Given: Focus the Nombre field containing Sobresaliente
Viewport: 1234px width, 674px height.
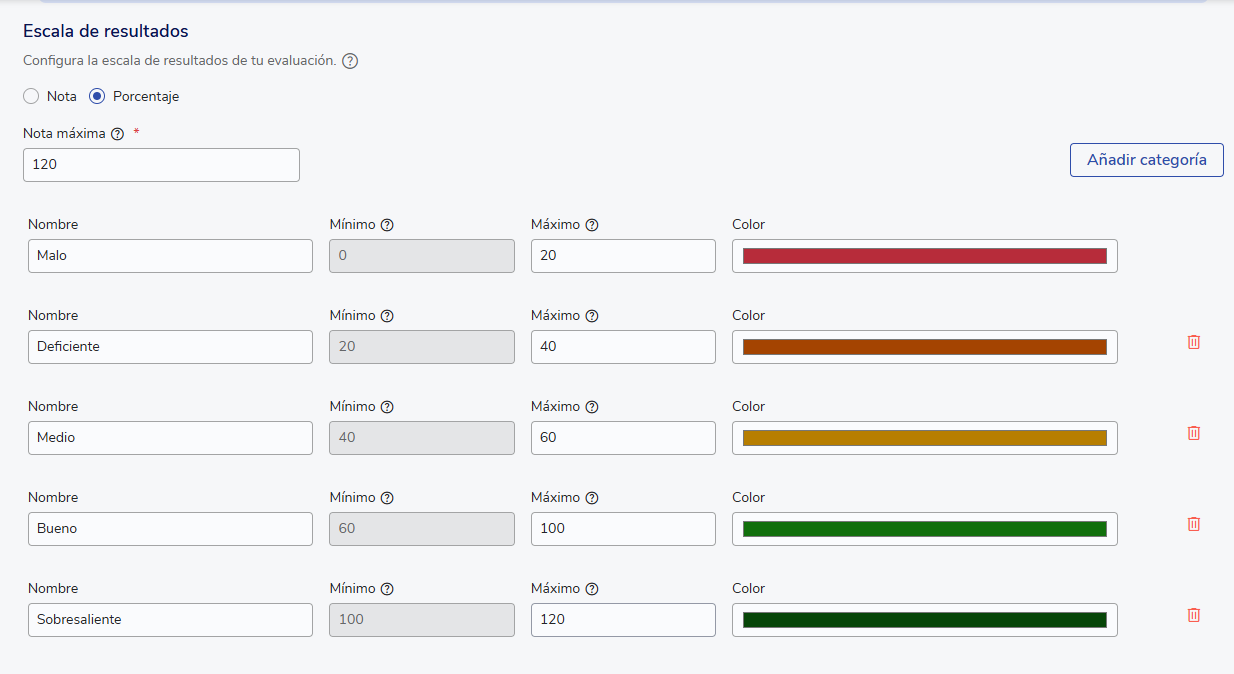Looking at the screenshot, I should (170, 620).
